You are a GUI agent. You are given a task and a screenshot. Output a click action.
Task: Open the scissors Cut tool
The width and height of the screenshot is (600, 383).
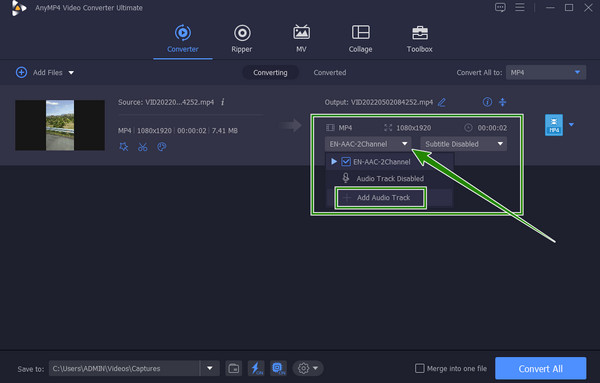[x=143, y=147]
